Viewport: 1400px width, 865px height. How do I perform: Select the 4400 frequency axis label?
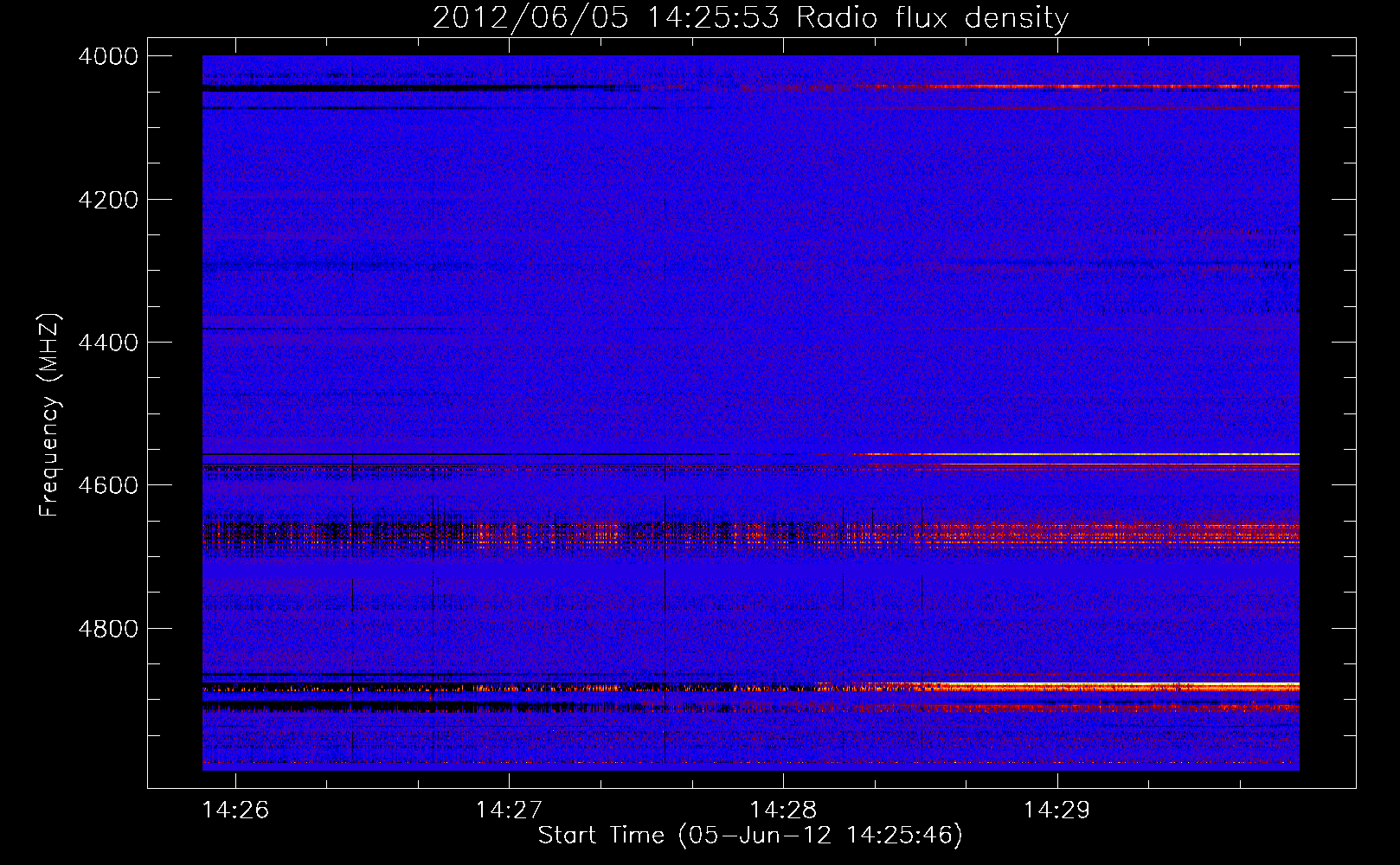pyautogui.click(x=107, y=343)
